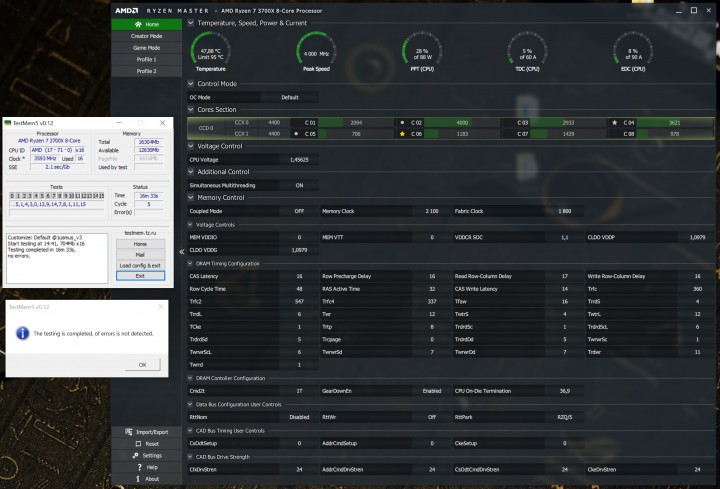Collapse Temperature, Speed, Power & Current section
Viewport: 720px width, 489px height.
click(191, 23)
